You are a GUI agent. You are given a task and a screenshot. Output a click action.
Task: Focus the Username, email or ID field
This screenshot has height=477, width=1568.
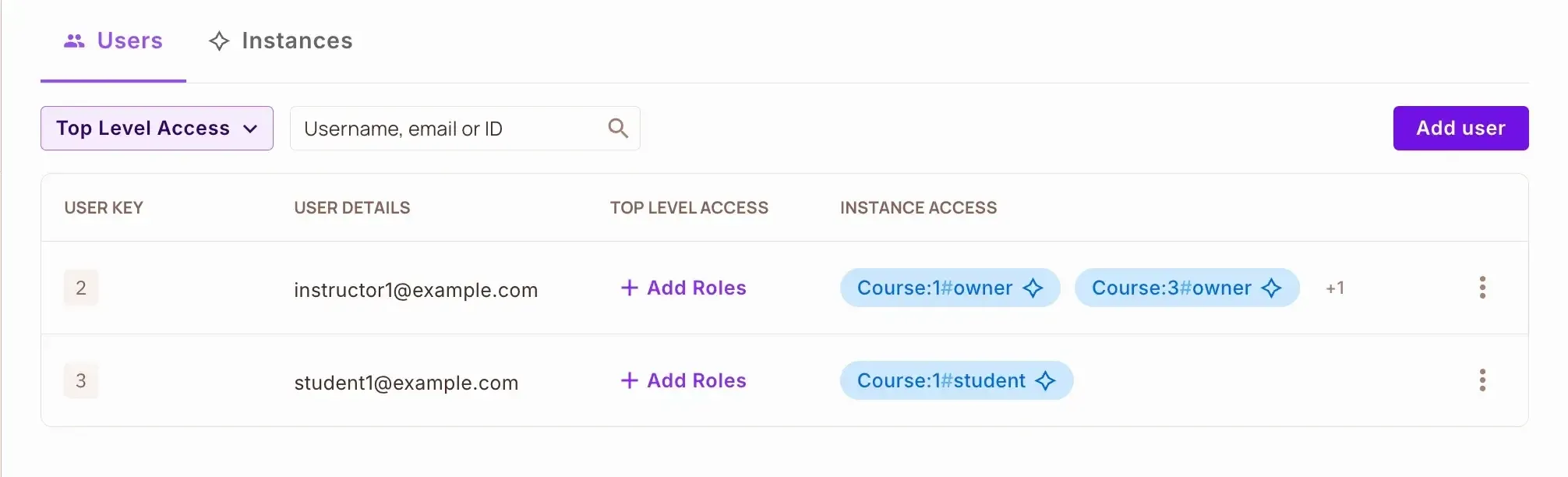pos(448,129)
